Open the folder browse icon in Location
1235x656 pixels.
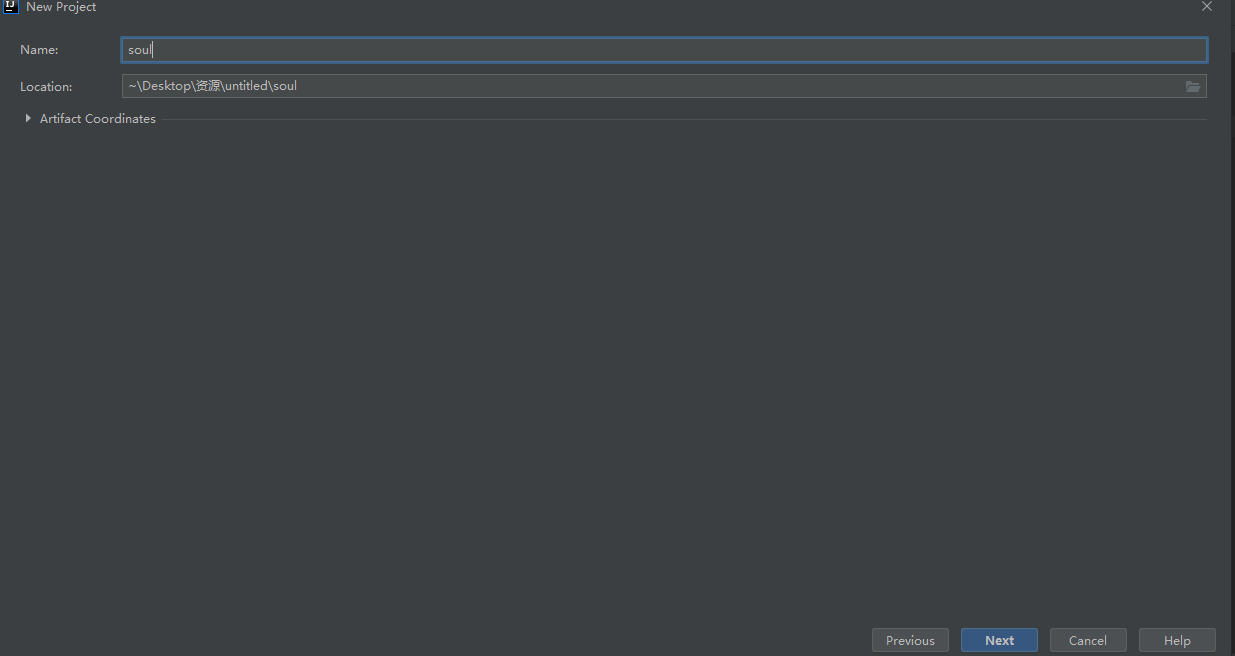pyautogui.click(x=1193, y=86)
